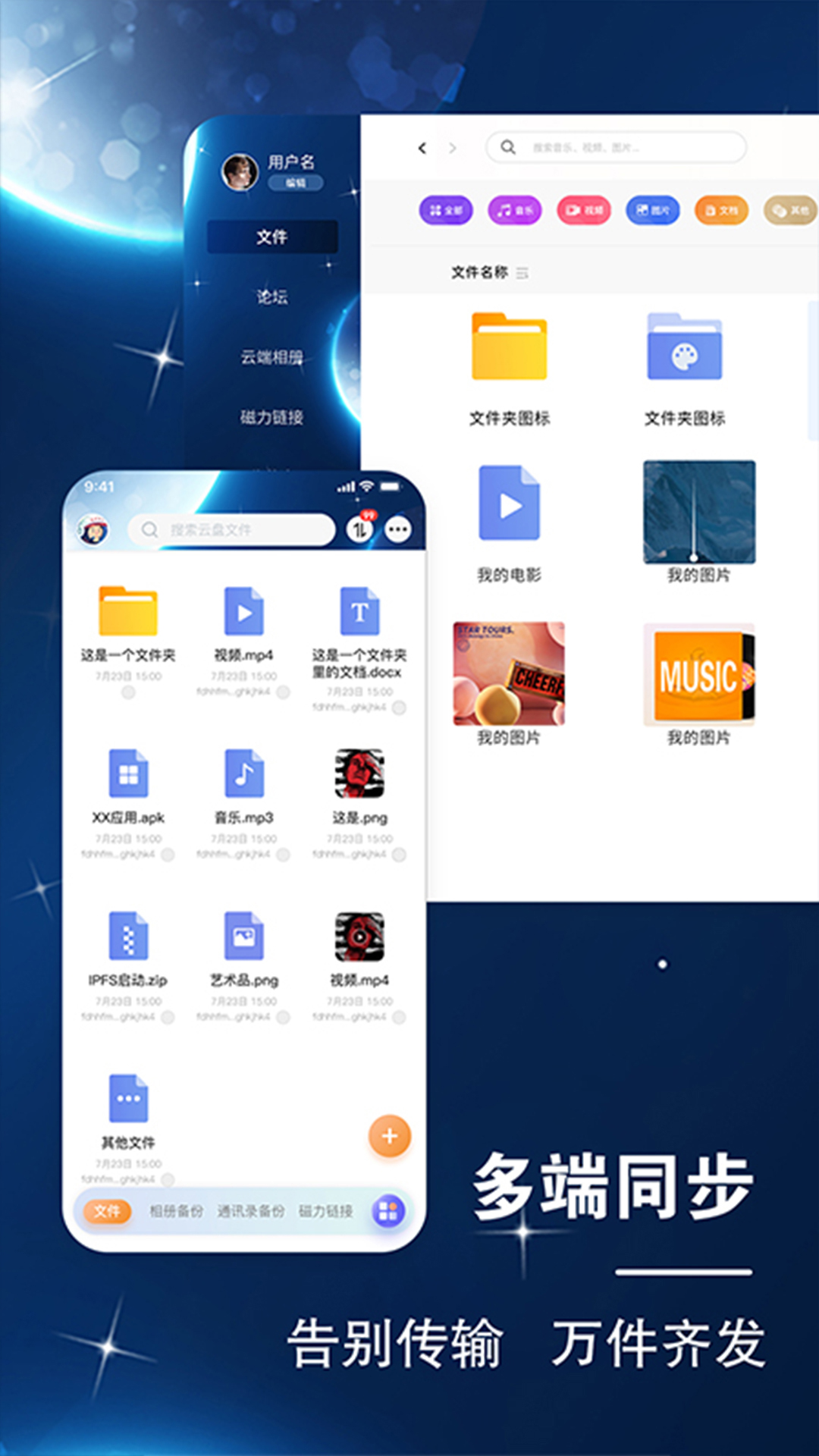Switch to 相册备份 tab in bottom bar
This screenshot has height=1456, width=819.
(176, 1211)
